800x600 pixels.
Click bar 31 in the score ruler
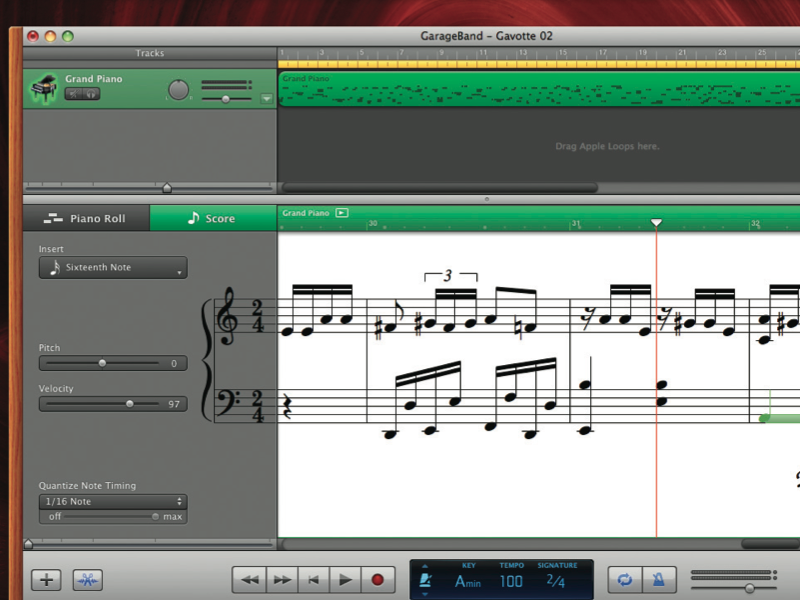(576, 224)
